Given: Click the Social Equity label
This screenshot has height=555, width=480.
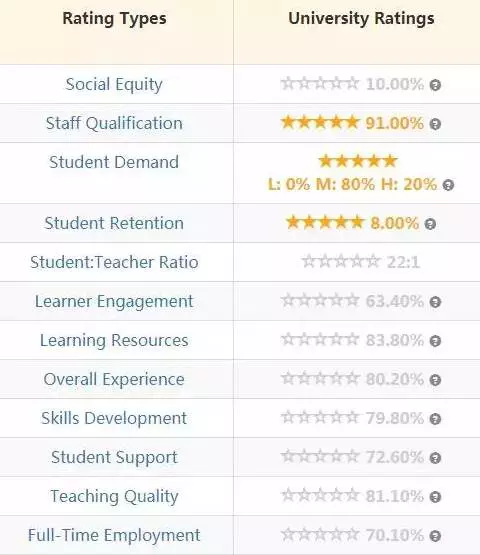Looking at the screenshot, I should point(114,85).
